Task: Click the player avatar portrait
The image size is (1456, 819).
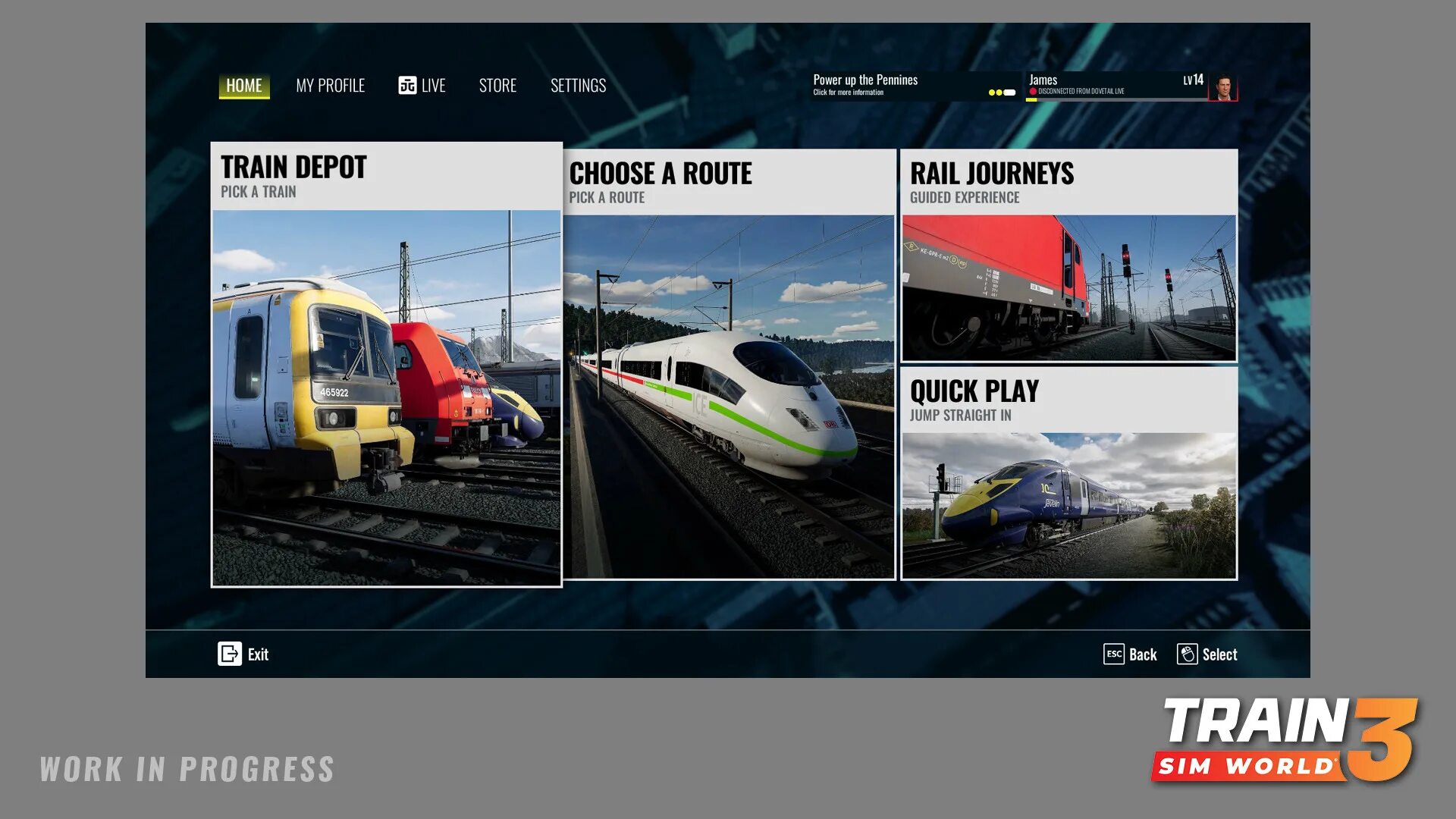Action: (x=1222, y=86)
